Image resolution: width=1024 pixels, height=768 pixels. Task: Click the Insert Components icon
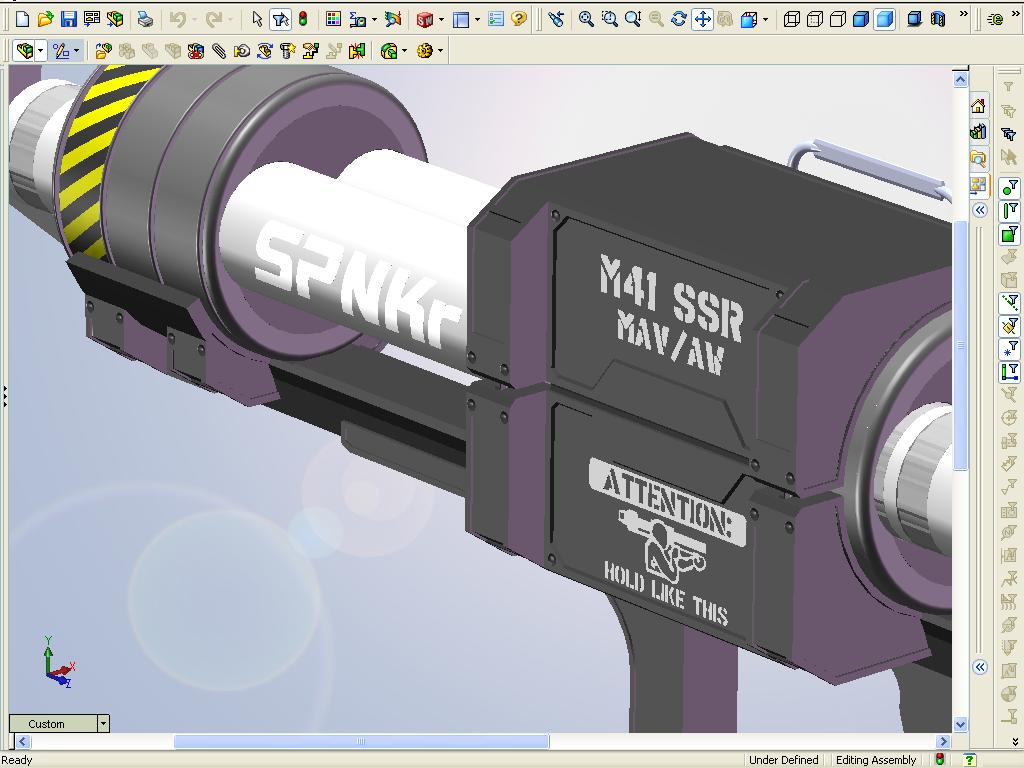[x=103, y=51]
